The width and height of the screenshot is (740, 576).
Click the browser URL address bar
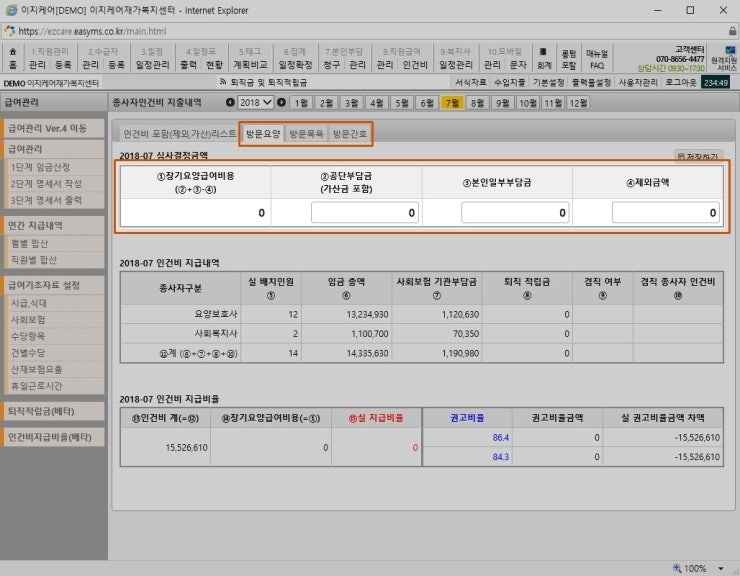pyautogui.click(x=368, y=31)
